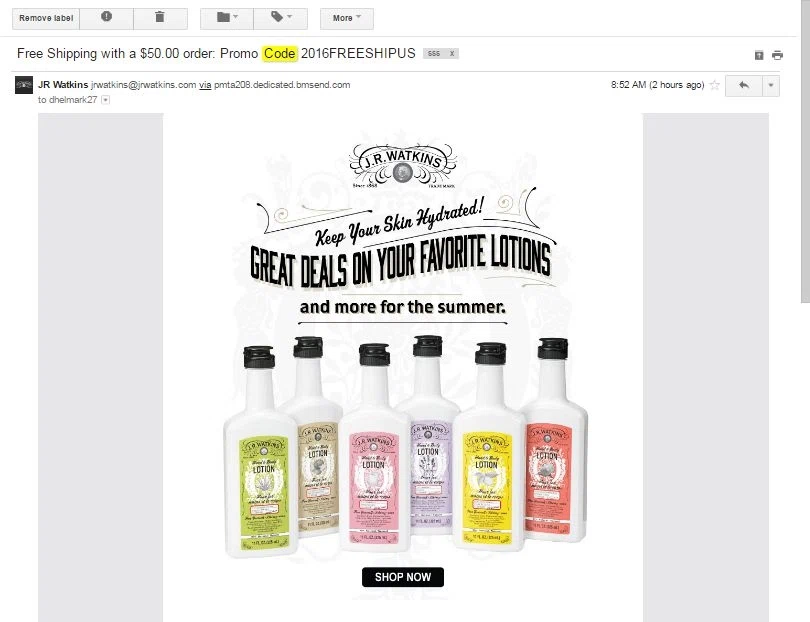The height and width of the screenshot is (622, 810).
Task: Show details arrow next to dhelmark27
Action: coord(105,100)
